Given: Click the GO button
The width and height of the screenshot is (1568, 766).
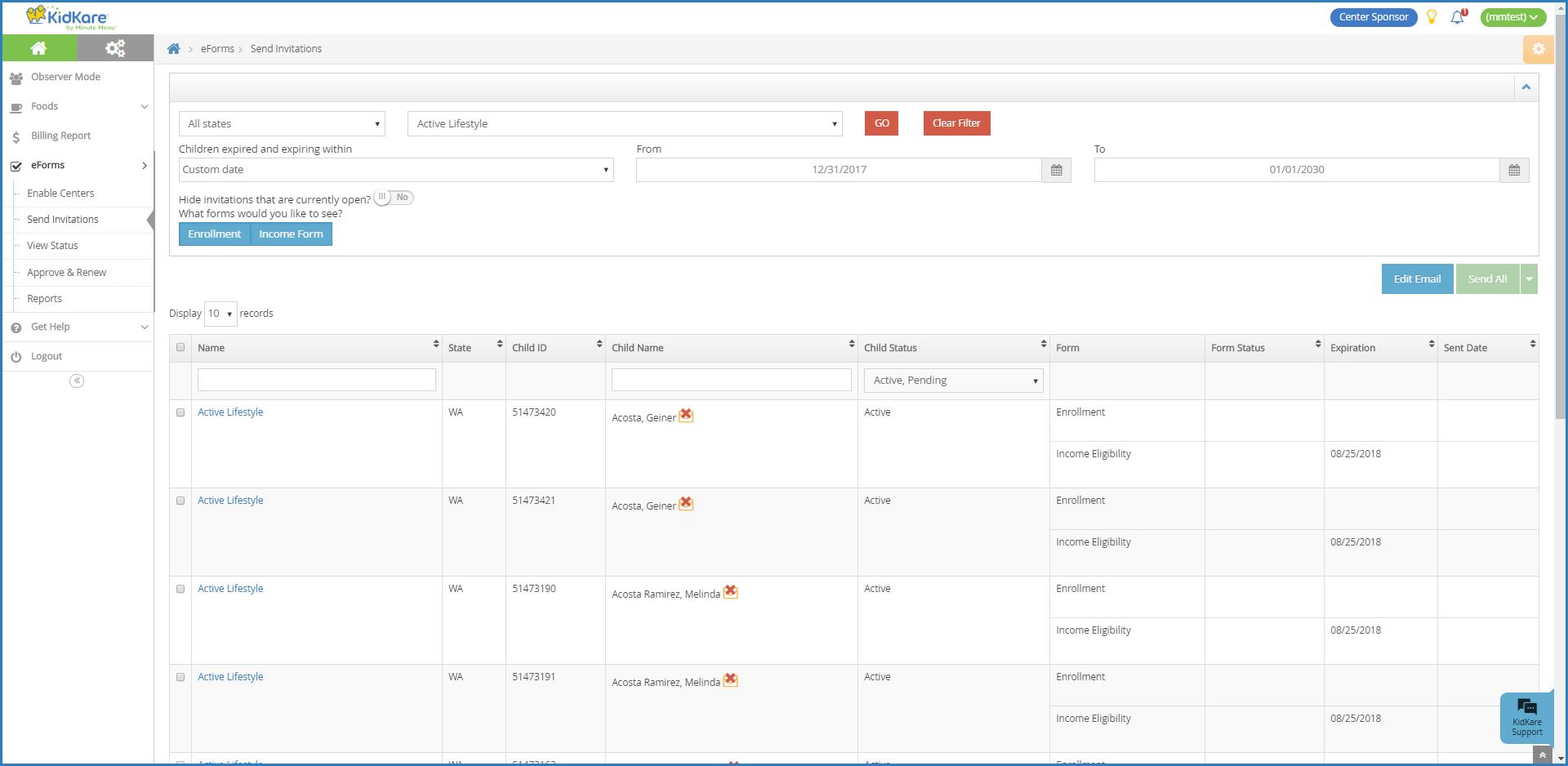Looking at the screenshot, I should click(x=881, y=123).
